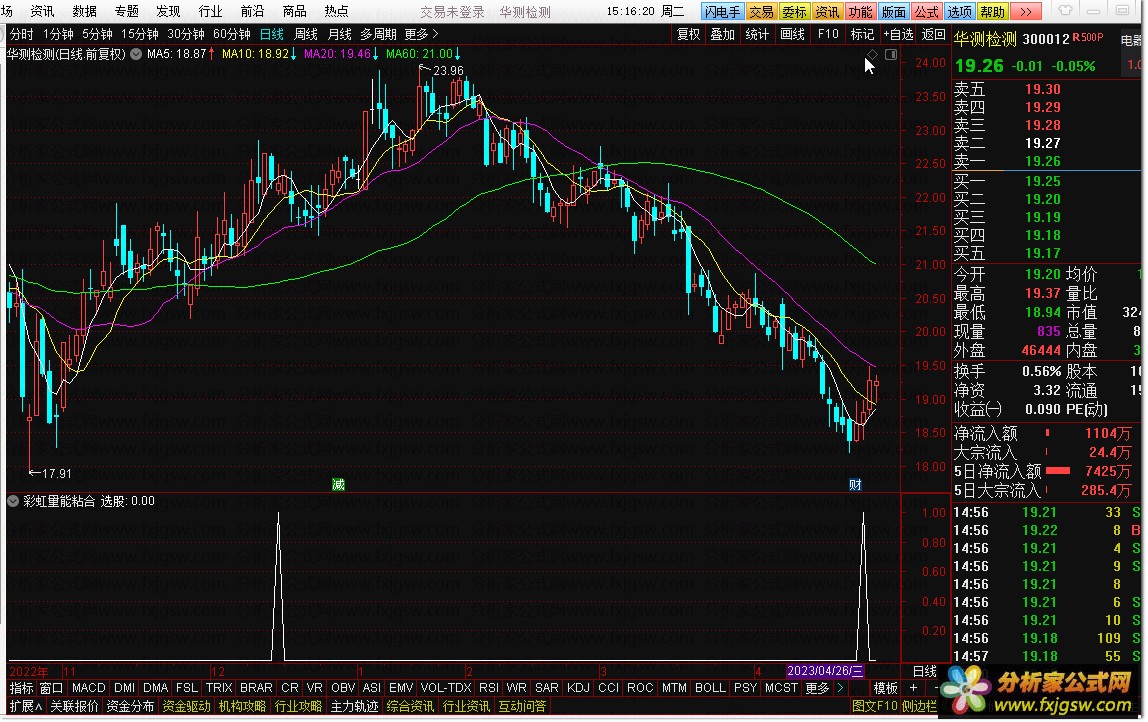
Task: Select the BOLL indicator tab
Action: (x=710, y=688)
